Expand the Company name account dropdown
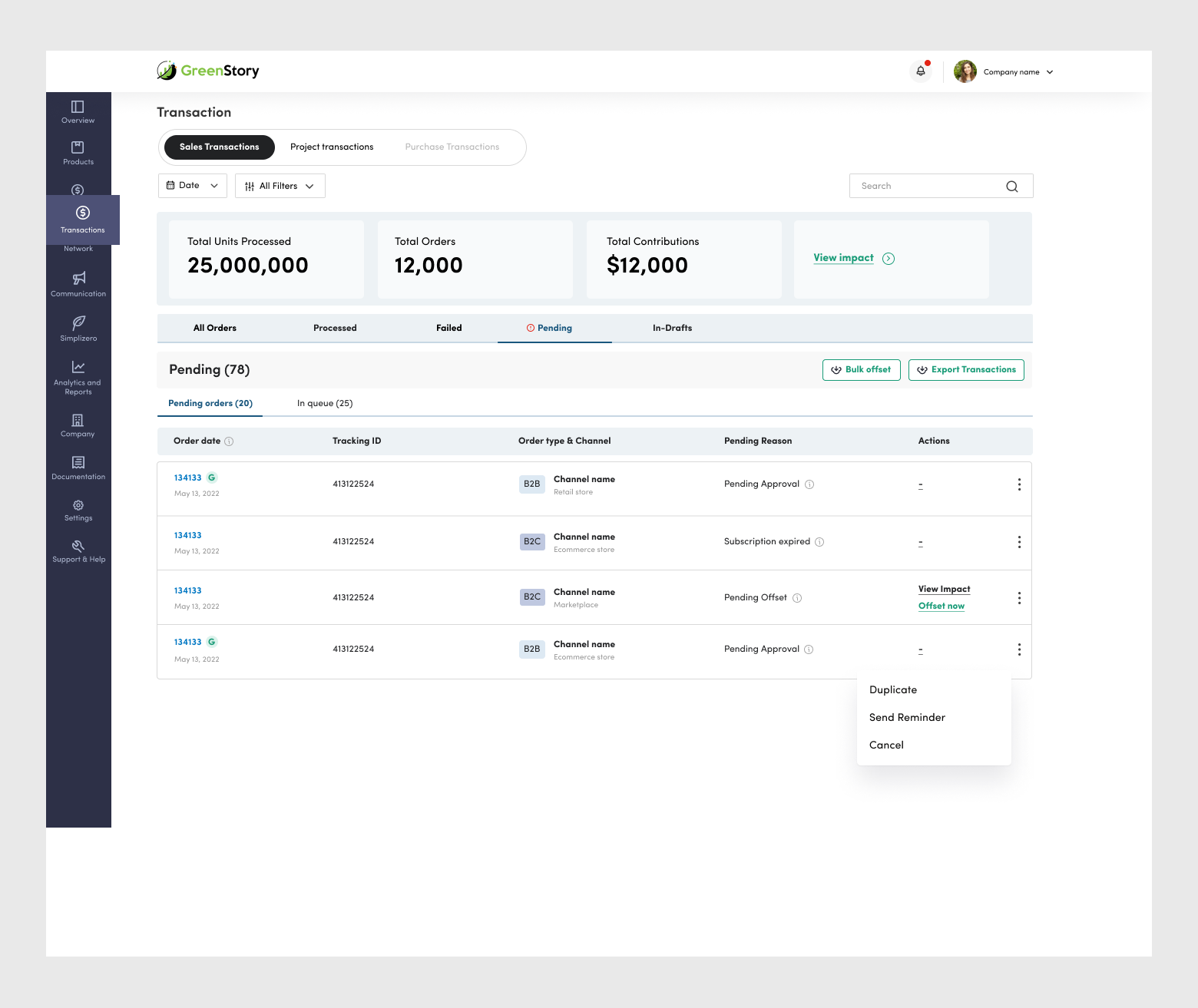This screenshot has height=1008, width=1198. 1018,72
